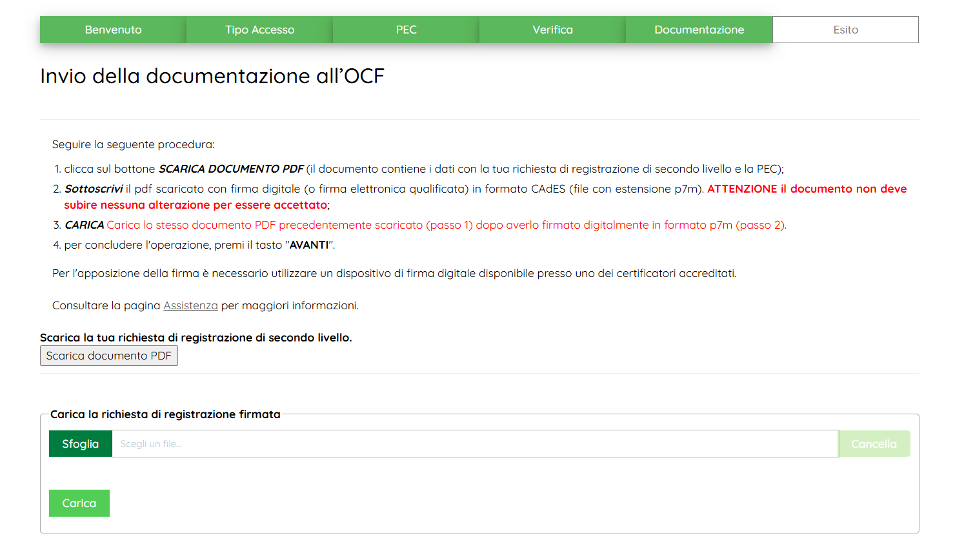
Task: Click the red 'ATTENZIONE' warning text
Action: tap(744, 188)
